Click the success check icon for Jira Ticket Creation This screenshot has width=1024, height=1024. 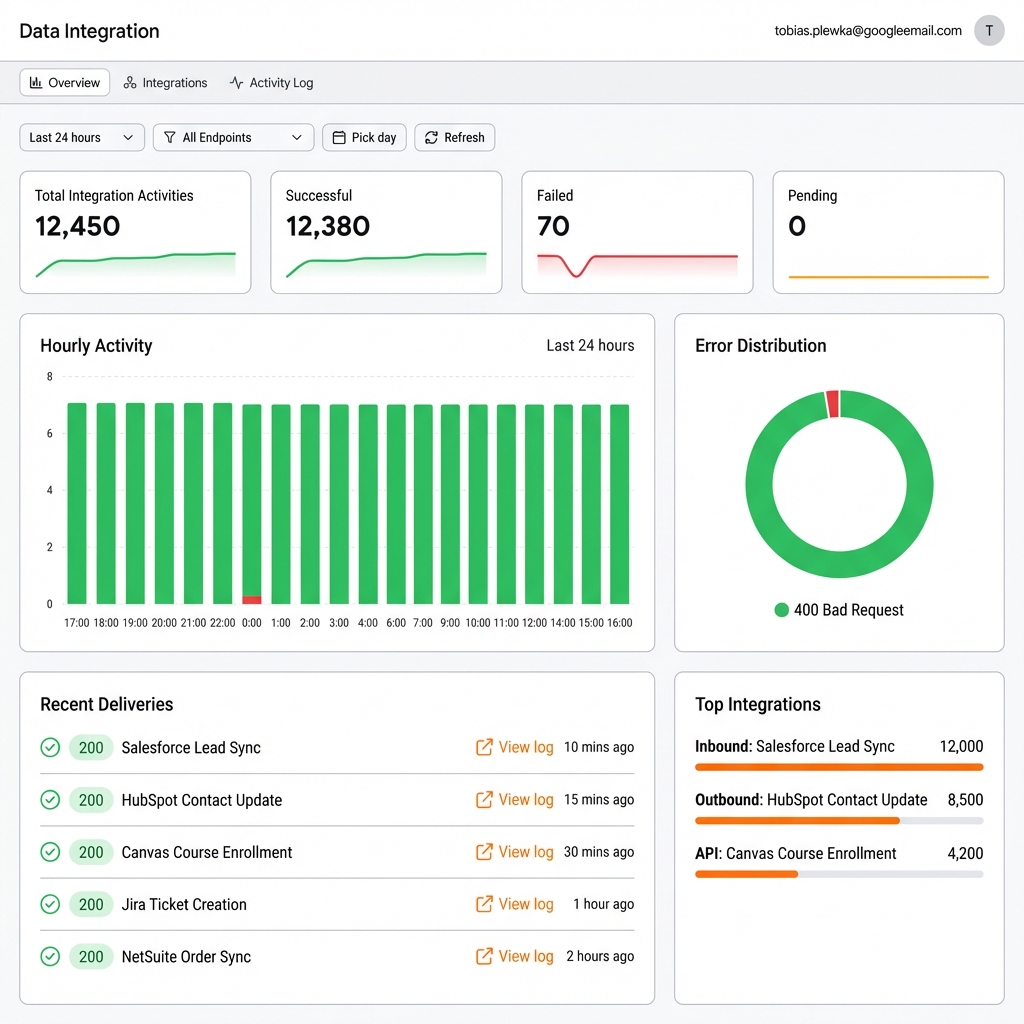[50, 904]
